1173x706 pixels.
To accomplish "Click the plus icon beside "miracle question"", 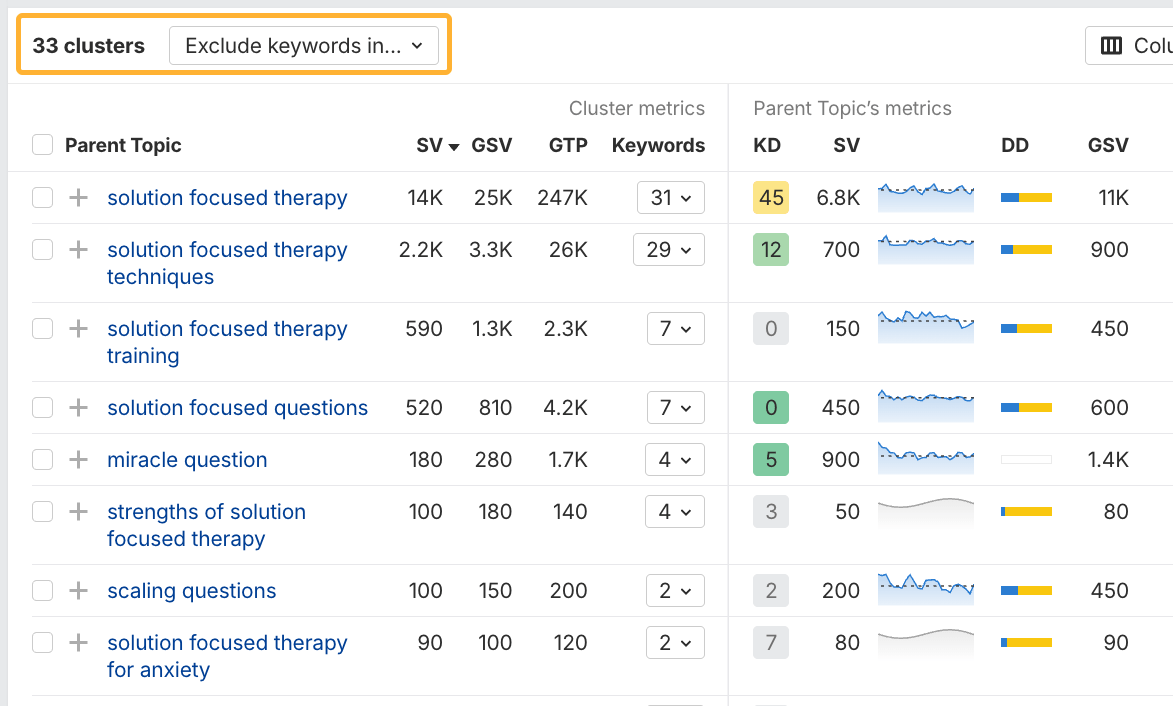I will 78,459.
